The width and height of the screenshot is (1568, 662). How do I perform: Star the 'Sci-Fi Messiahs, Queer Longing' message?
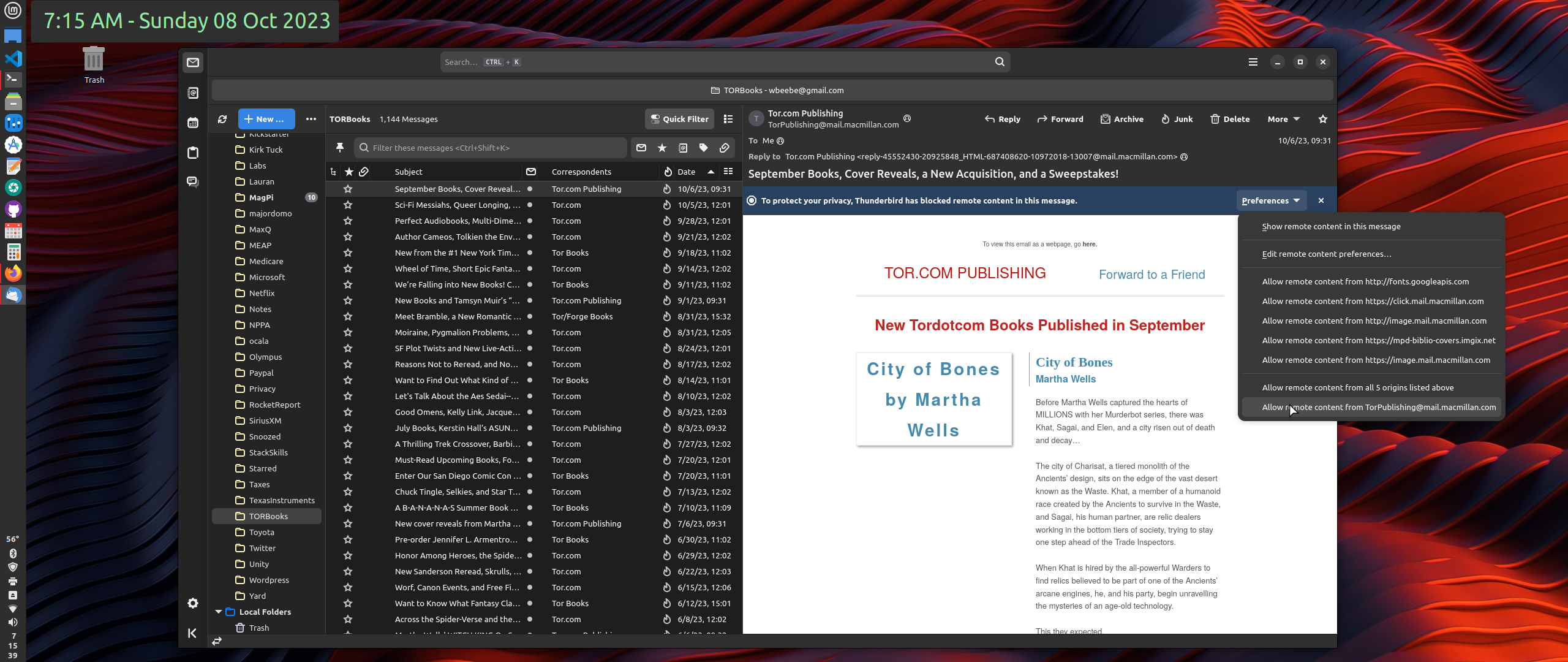(348, 205)
